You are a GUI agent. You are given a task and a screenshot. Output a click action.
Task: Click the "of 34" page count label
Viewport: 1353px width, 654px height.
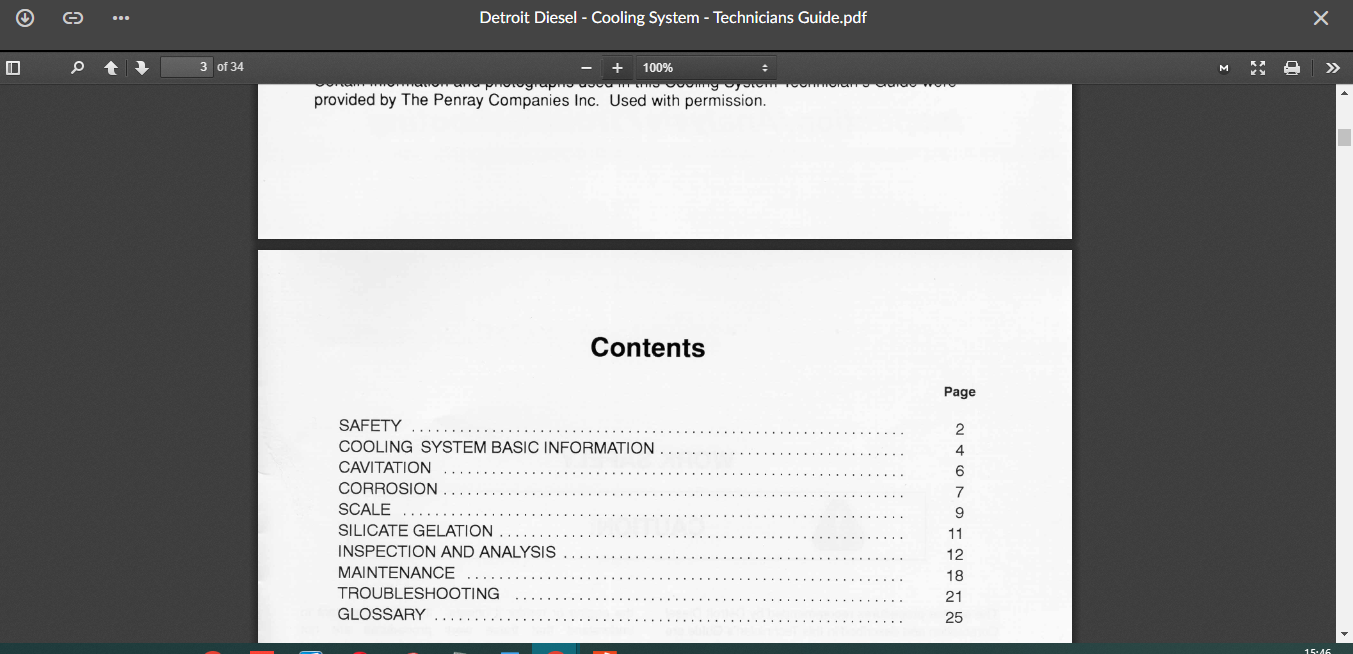coord(230,67)
